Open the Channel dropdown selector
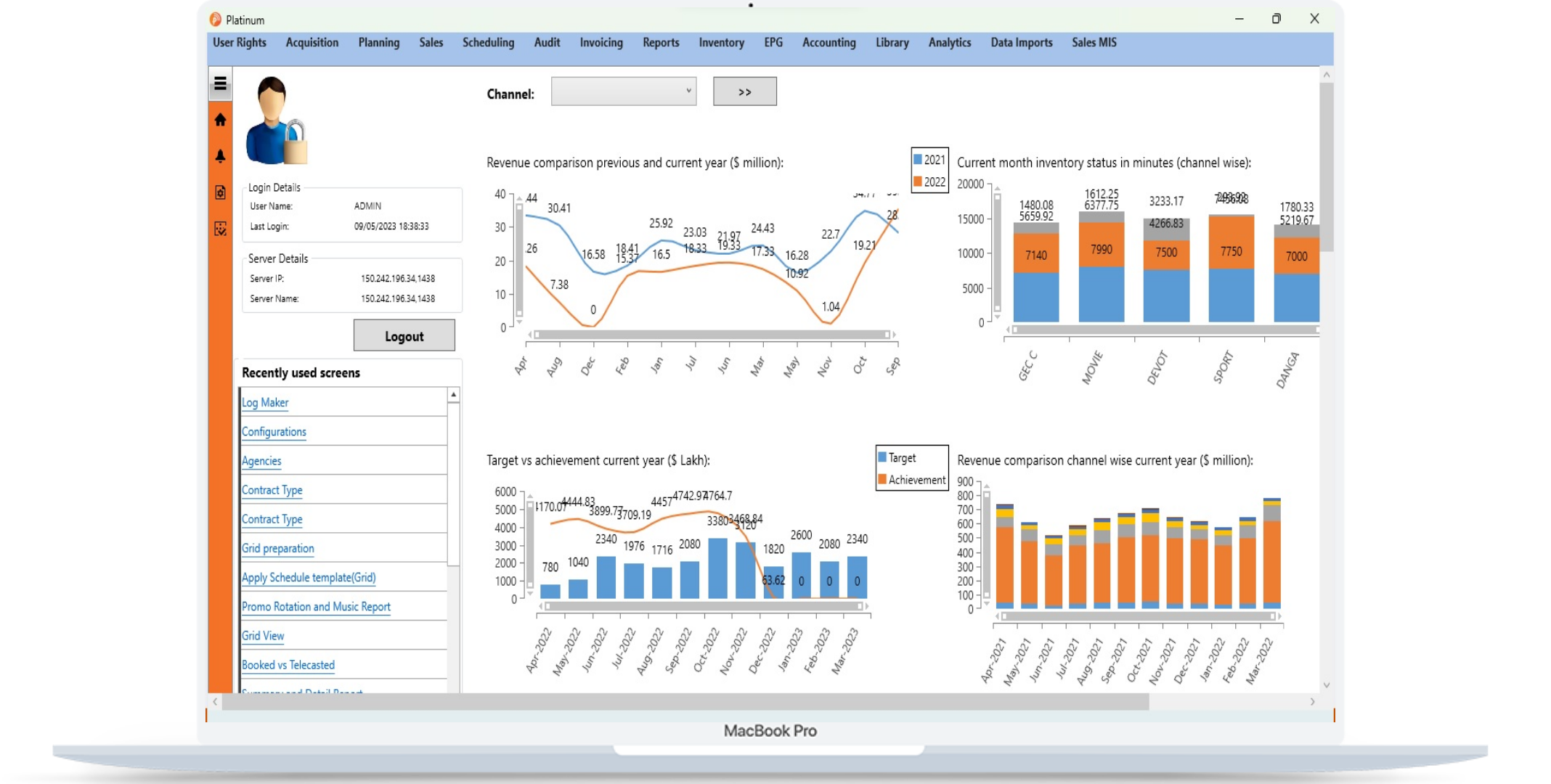The image size is (1551, 784). (623, 91)
